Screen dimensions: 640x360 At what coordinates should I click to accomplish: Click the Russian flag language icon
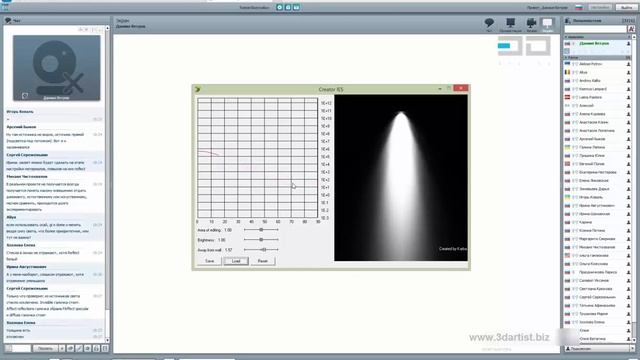(x=578, y=7)
